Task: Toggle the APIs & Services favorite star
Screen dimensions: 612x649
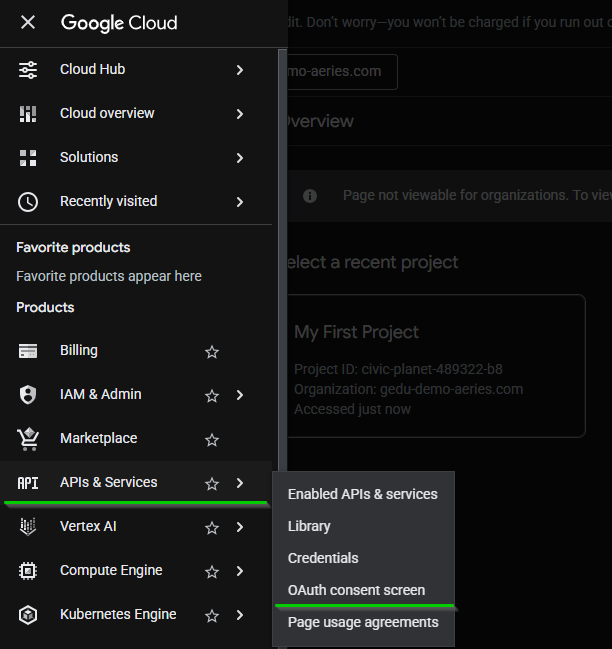Action: 212,483
